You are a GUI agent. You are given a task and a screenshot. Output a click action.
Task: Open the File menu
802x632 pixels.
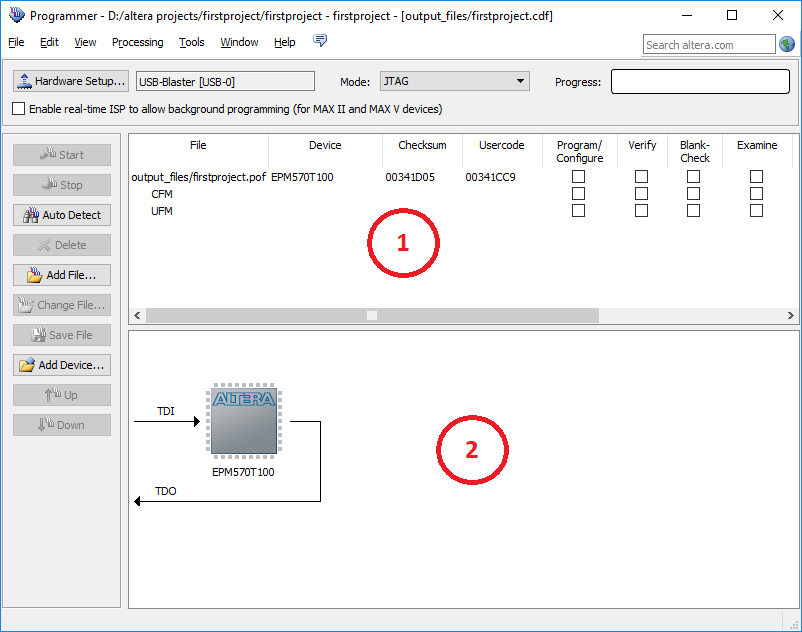tap(16, 42)
